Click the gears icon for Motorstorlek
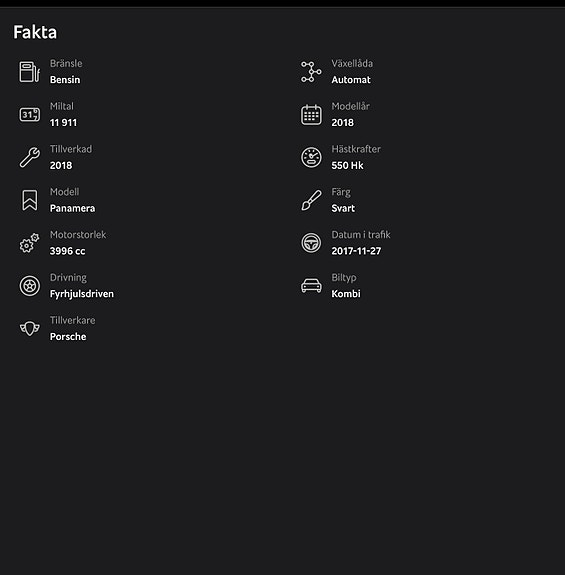 [x=30, y=243]
